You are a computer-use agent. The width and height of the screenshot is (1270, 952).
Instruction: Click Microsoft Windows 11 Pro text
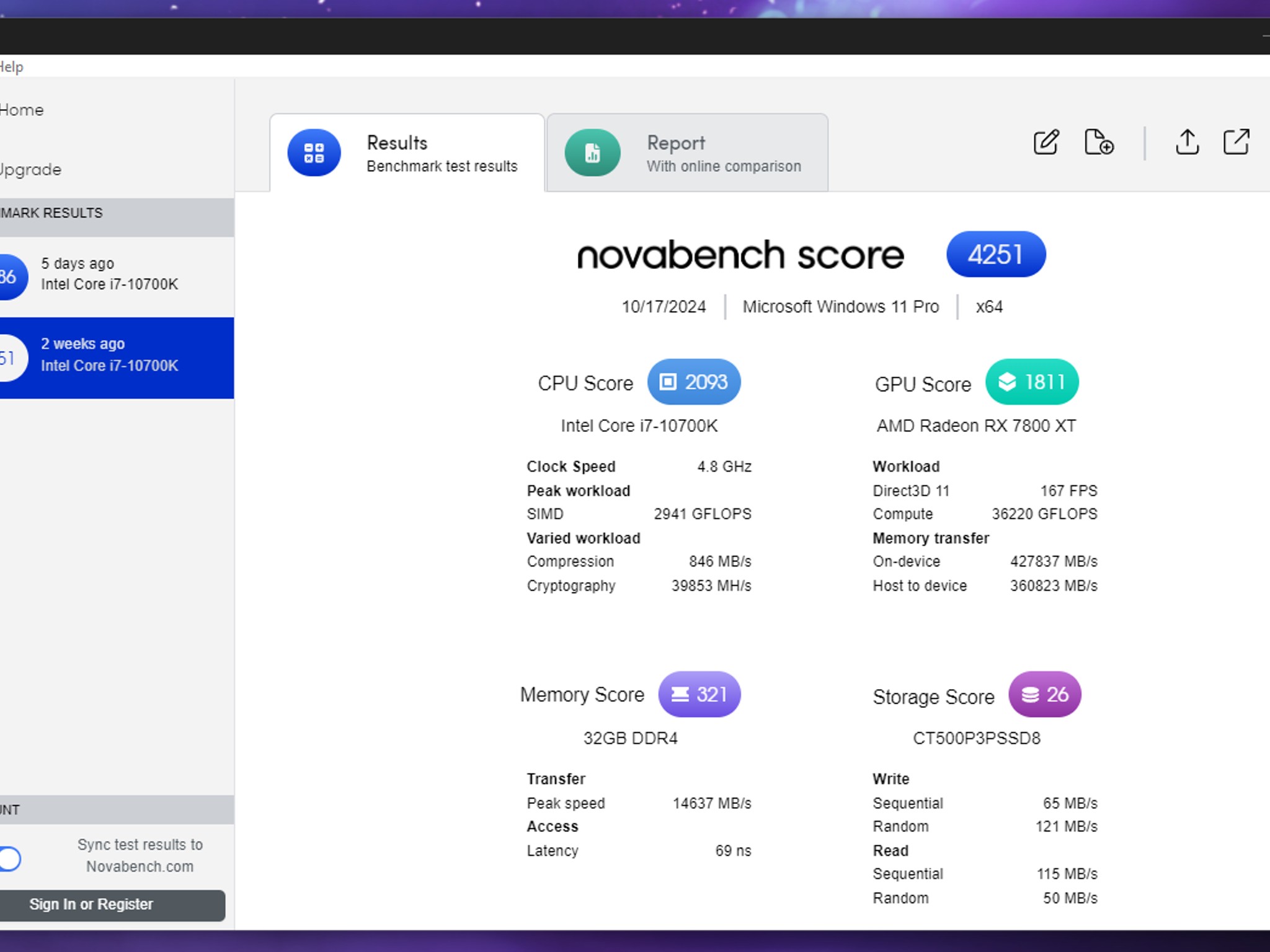coord(841,307)
